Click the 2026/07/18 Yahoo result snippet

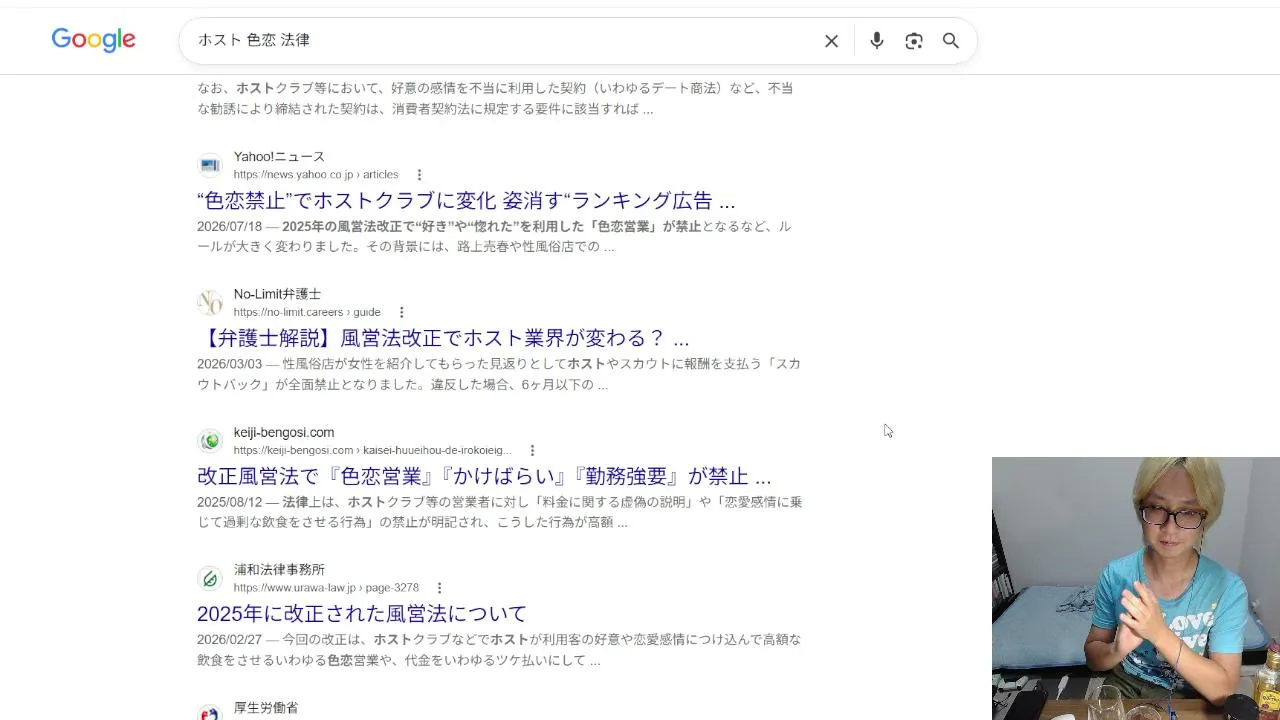tap(494, 236)
